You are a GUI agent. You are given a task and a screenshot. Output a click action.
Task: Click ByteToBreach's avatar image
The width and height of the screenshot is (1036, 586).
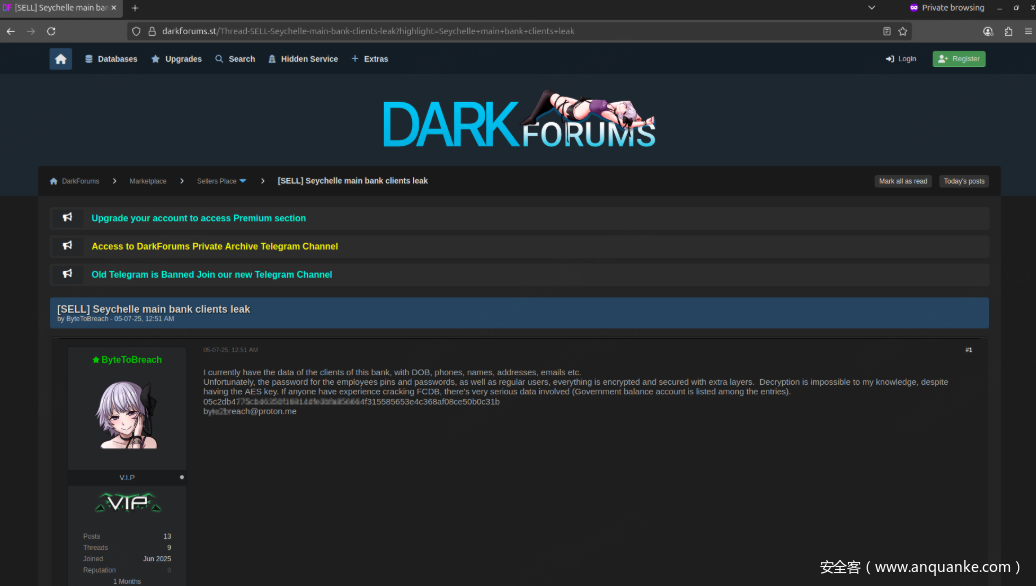coord(126,414)
